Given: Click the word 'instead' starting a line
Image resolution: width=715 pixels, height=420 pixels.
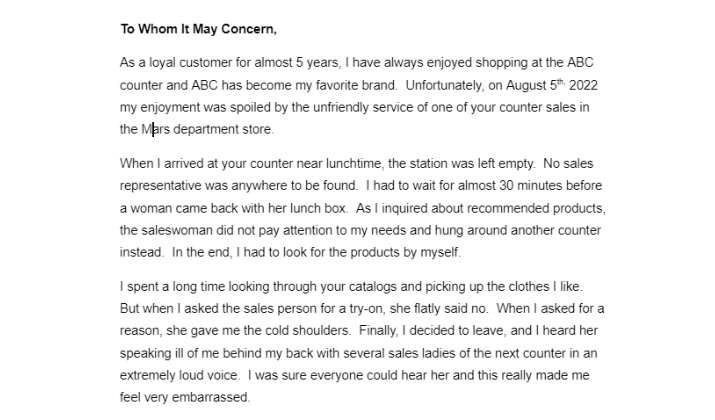Looking at the screenshot, I should [x=141, y=252].
